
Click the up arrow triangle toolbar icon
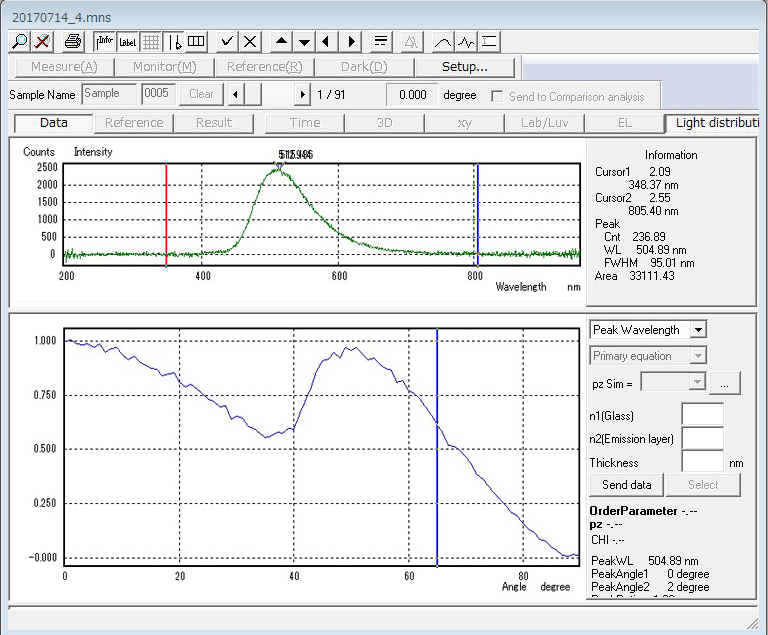(x=281, y=41)
